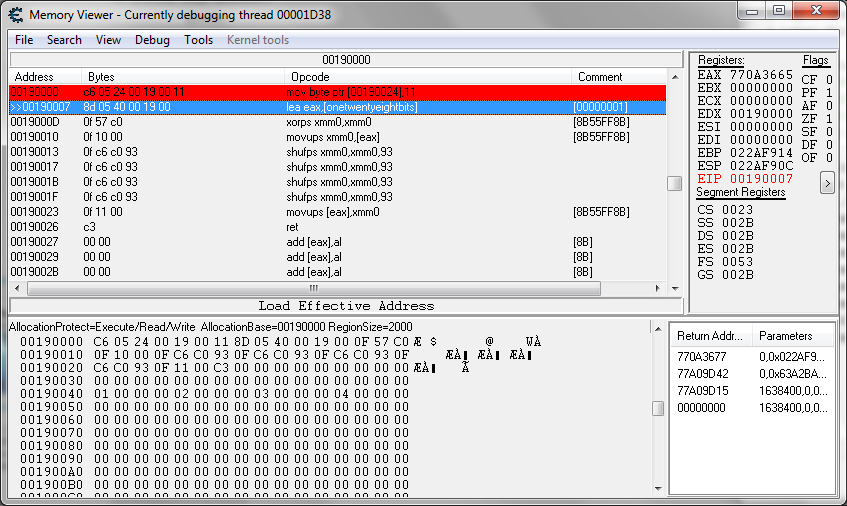Open the Tools menu
This screenshot has width=847, height=506.
tap(198, 40)
